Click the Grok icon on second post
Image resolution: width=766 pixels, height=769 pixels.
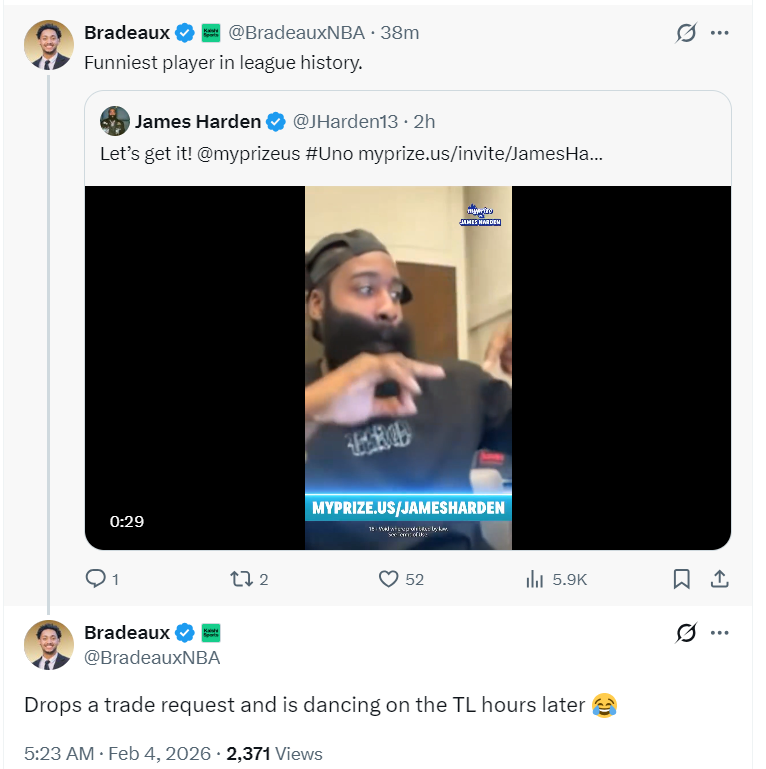686,633
